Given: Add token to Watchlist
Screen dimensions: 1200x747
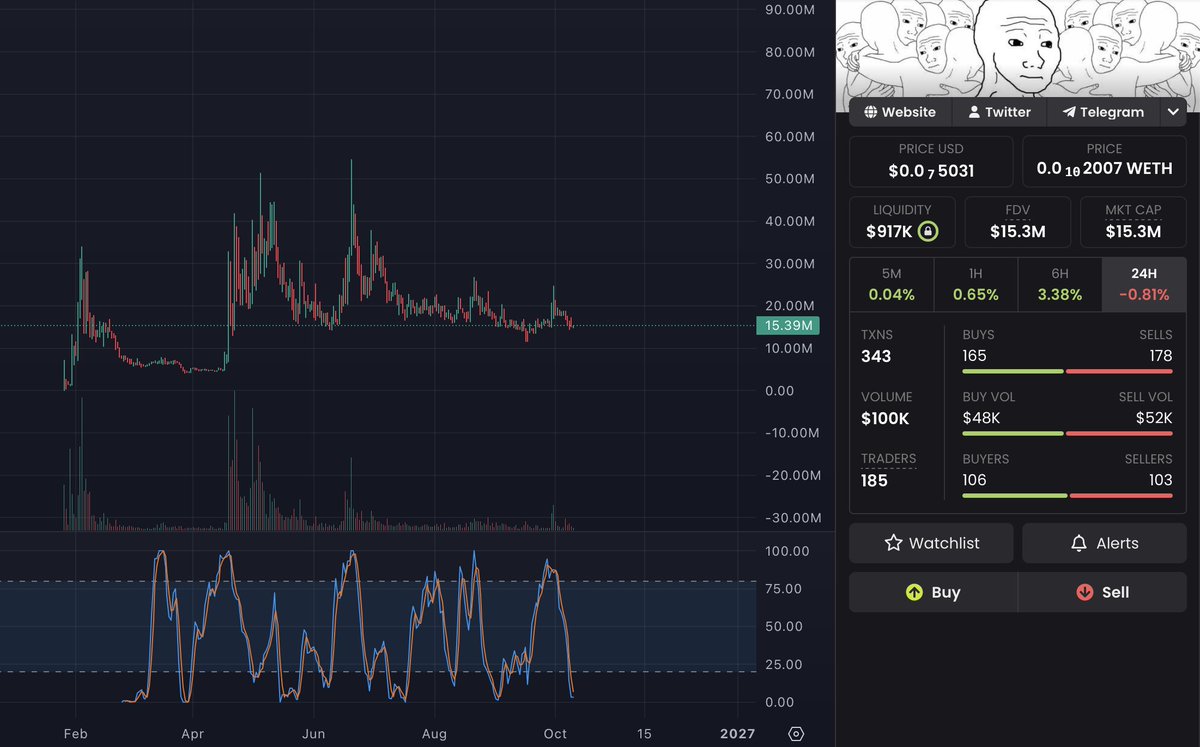Looking at the screenshot, I should 931,543.
